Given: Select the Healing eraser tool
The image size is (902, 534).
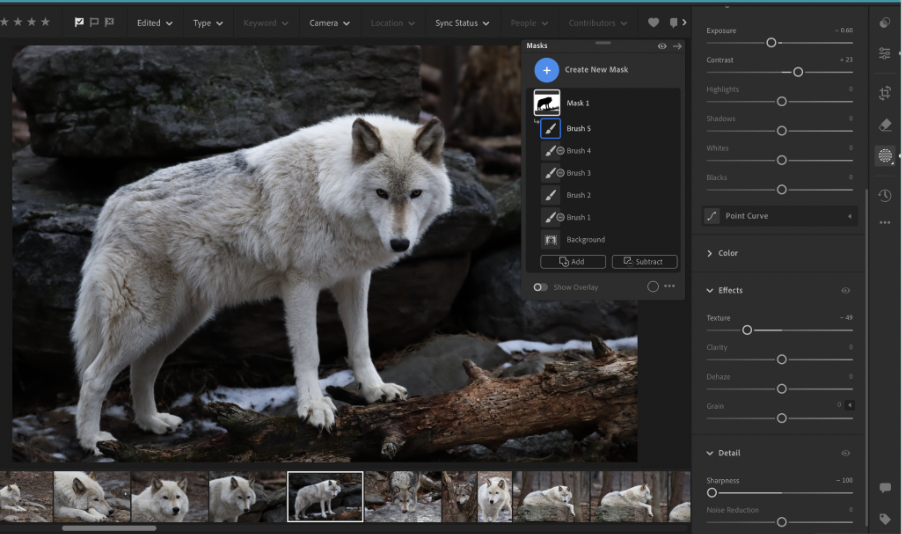Looking at the screenshot, I should tap(885, 125).
